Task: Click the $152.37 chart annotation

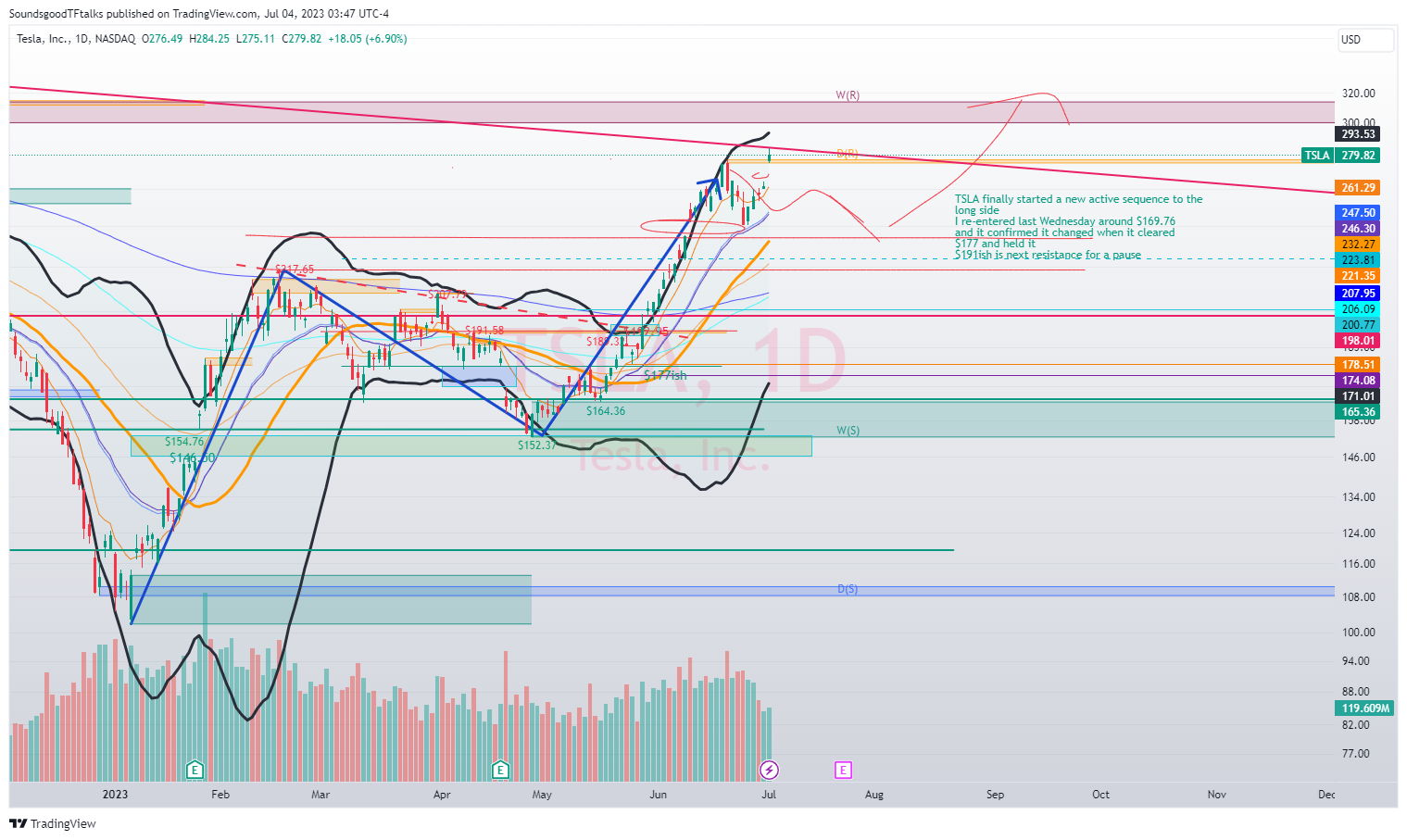Action: pos(537,445)
